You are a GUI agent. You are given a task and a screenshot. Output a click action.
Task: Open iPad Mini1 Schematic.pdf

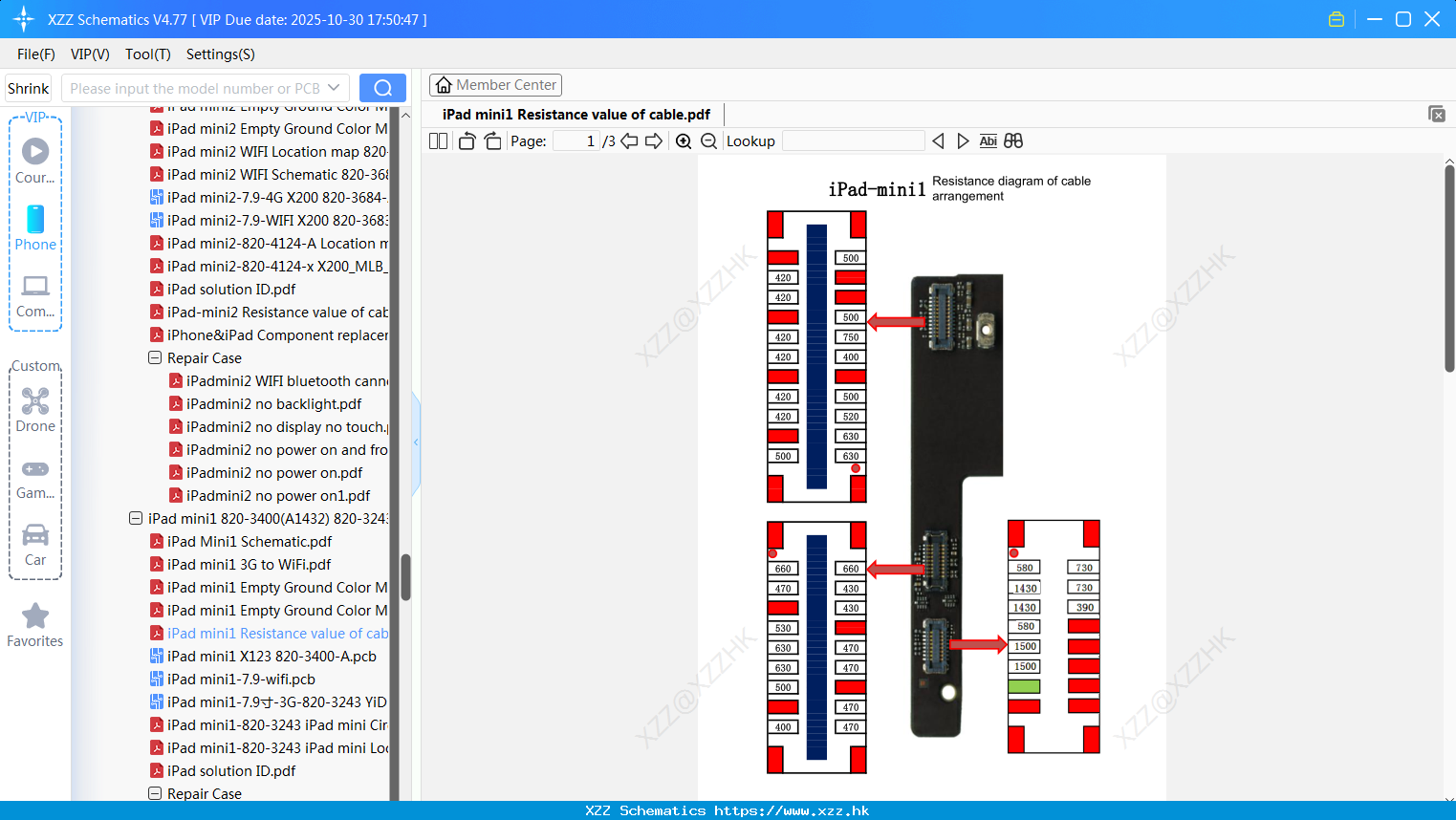pyautogui.click(x=241, y=542)
